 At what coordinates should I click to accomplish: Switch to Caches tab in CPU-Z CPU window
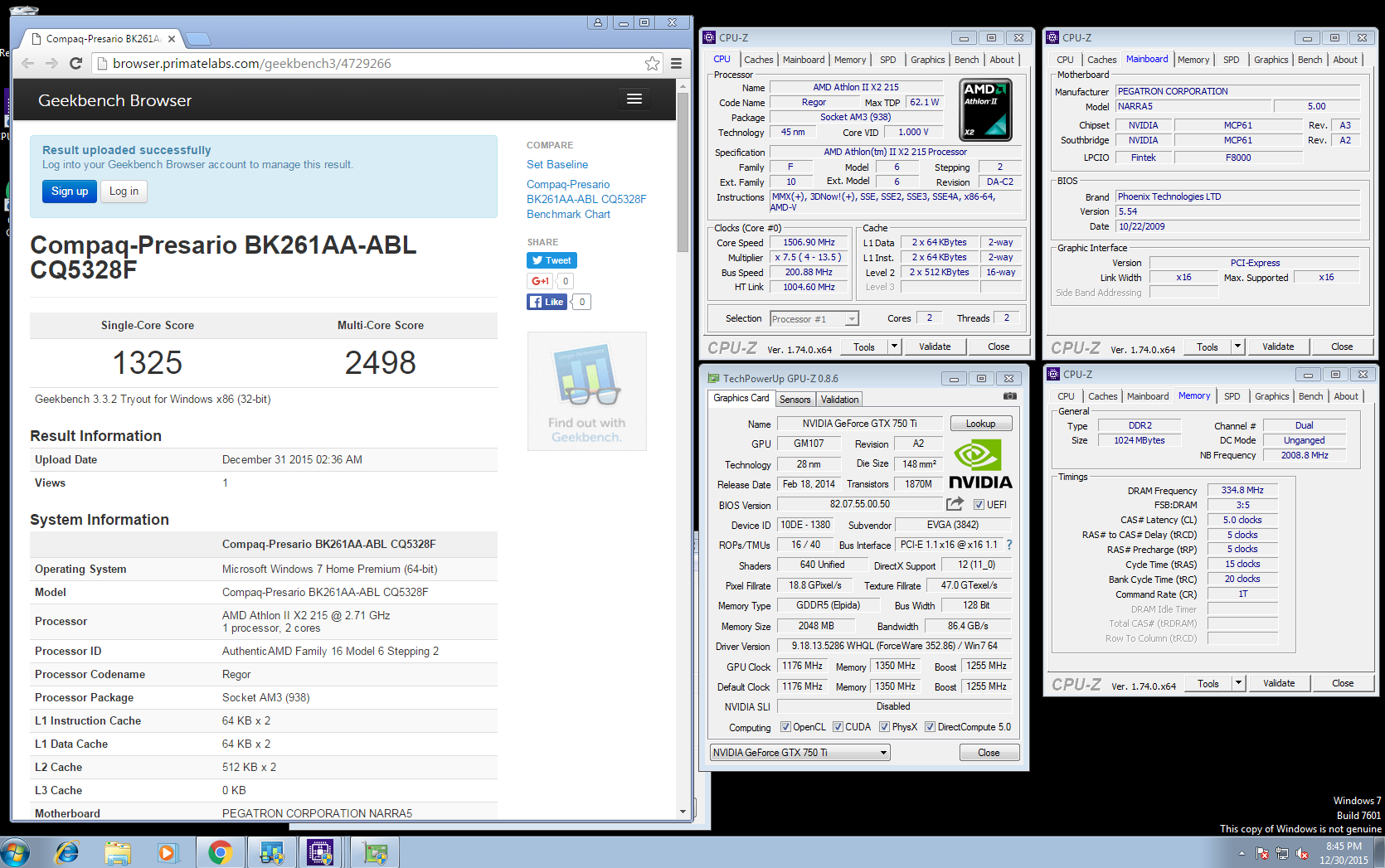coord(758,60)
